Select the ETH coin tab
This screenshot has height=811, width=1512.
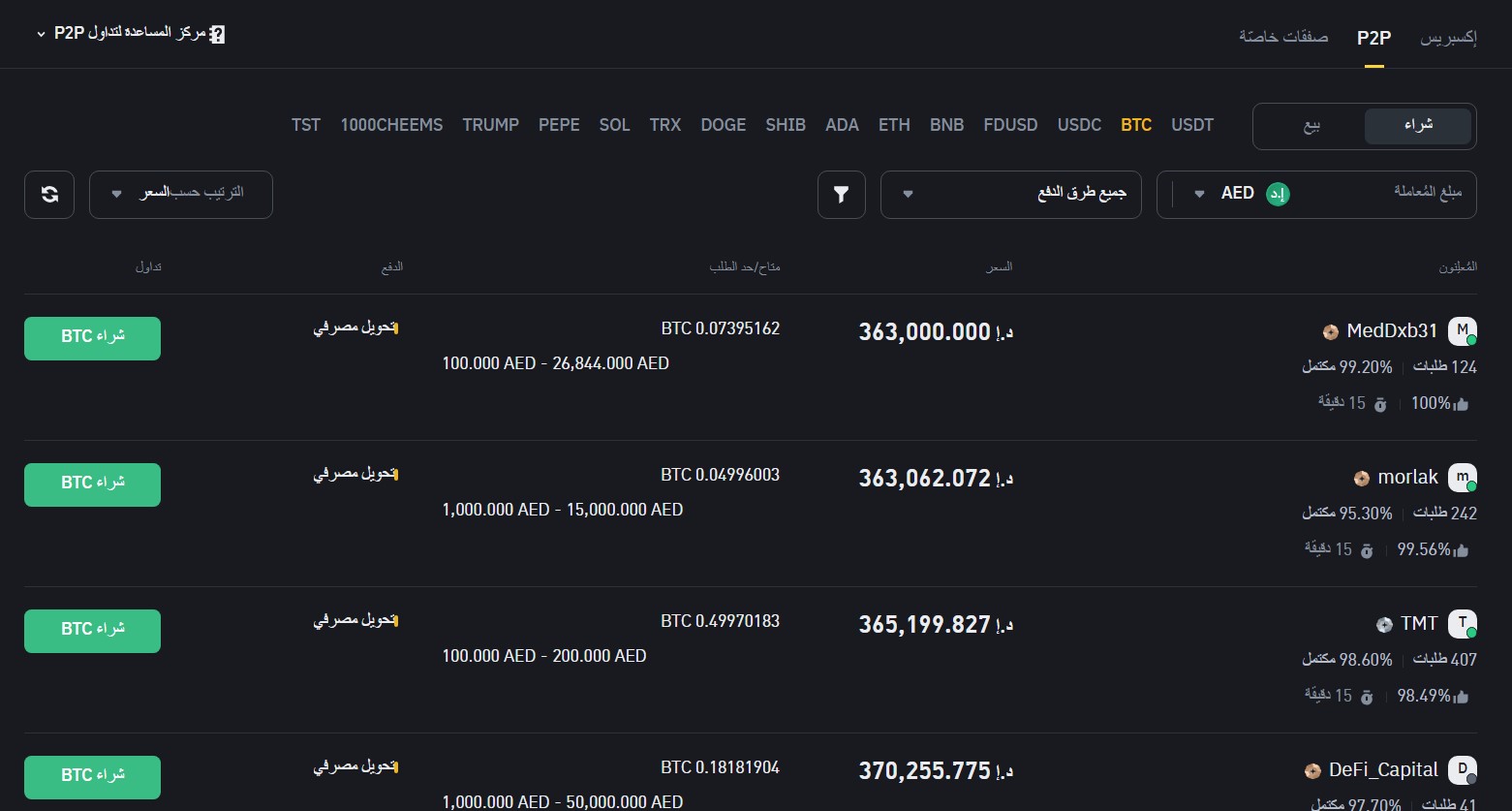pos(894,125)
